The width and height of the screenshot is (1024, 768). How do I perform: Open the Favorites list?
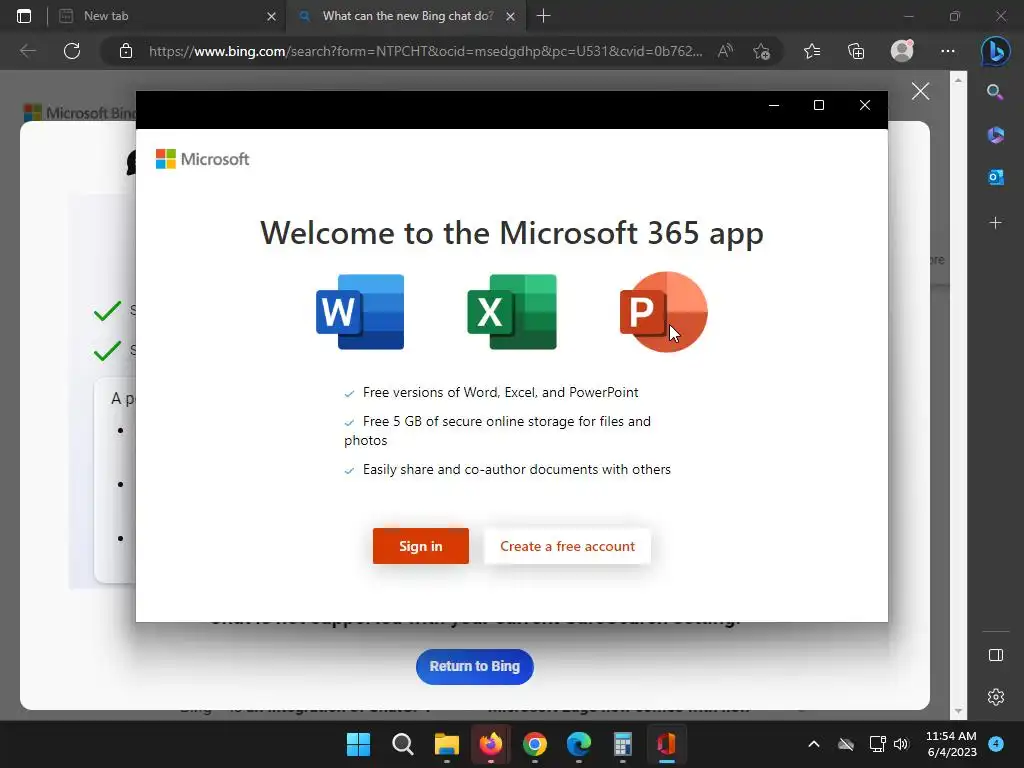[x=812, y=51]
